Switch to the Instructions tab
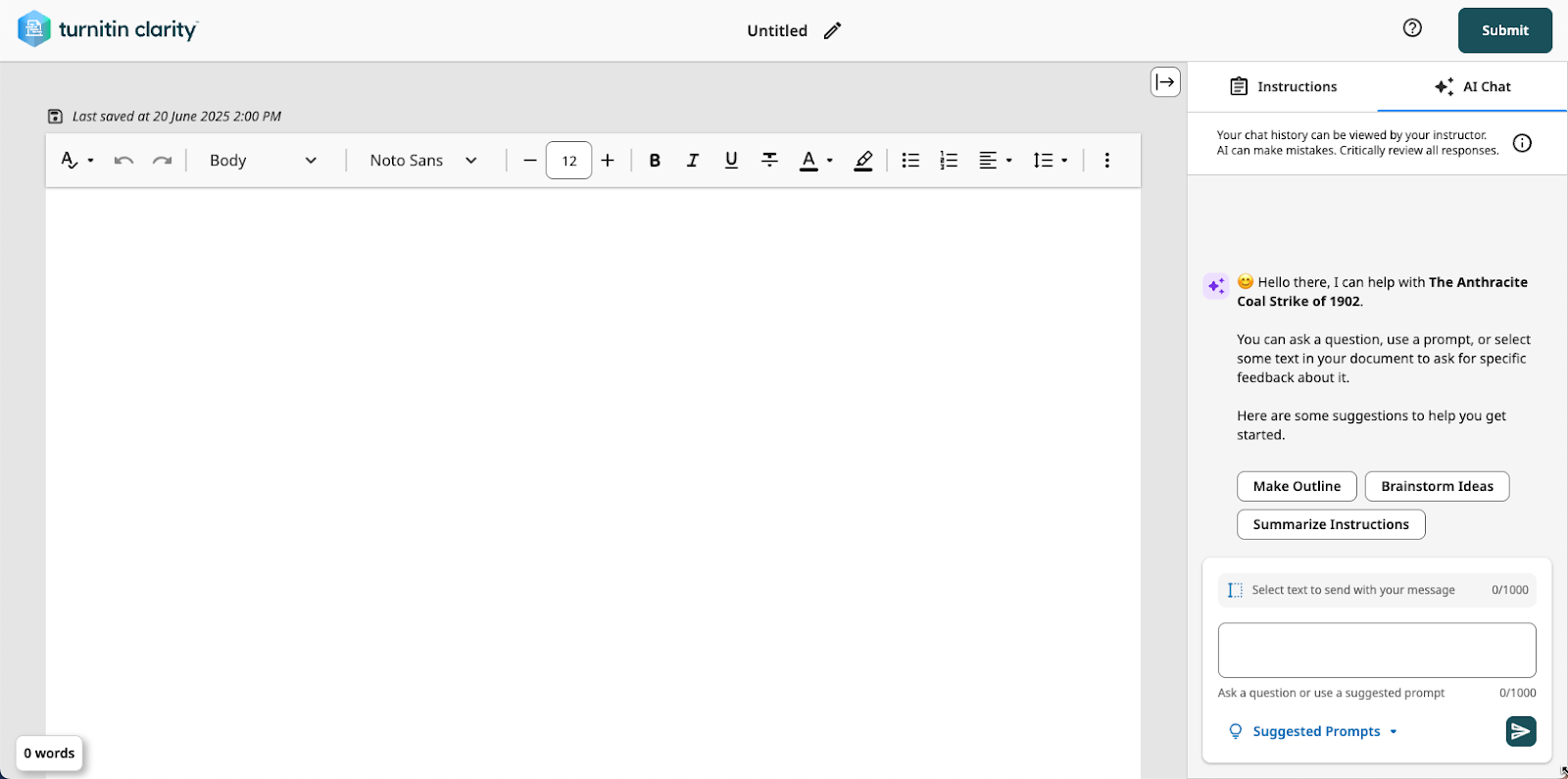The image size is (1568, 779). point(1283,86)
